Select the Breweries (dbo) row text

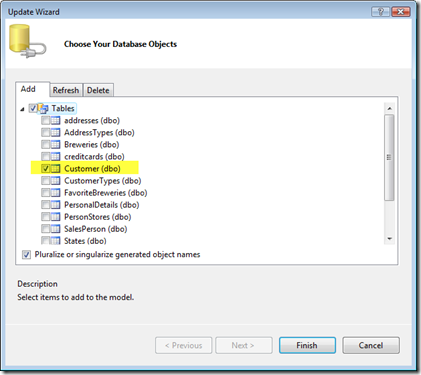92,144
